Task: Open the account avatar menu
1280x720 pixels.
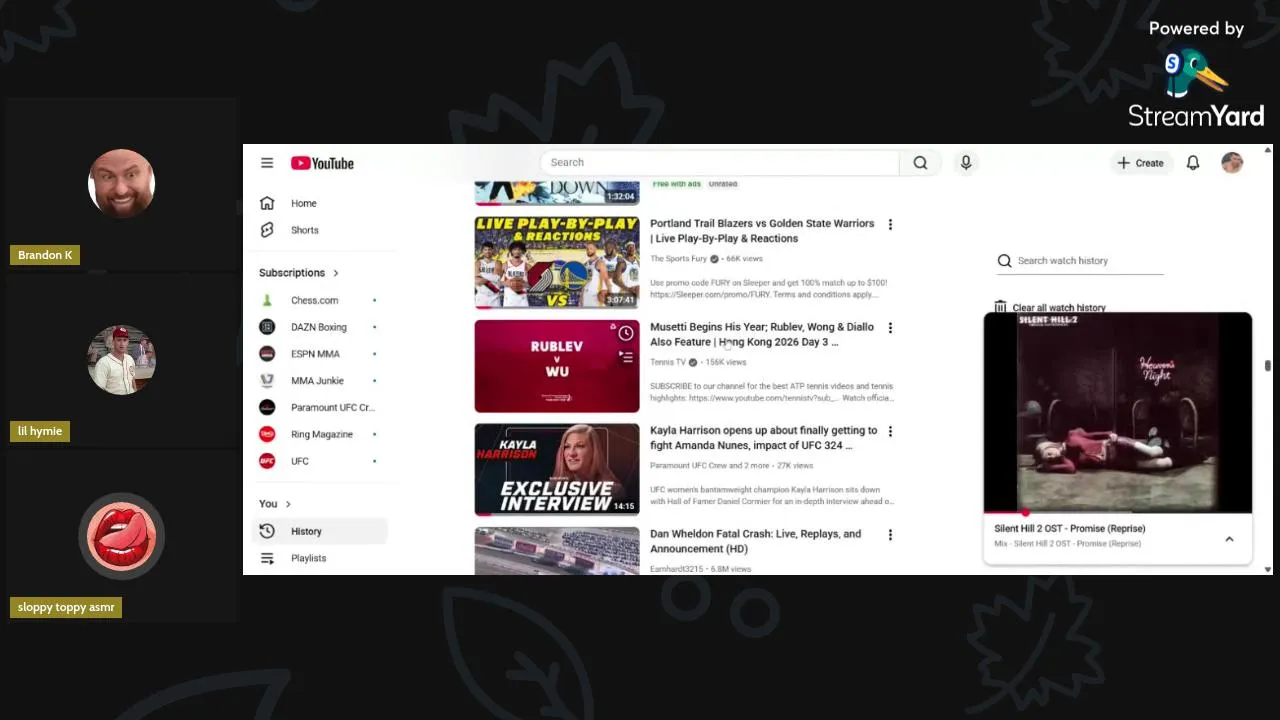Action: 1232,163
